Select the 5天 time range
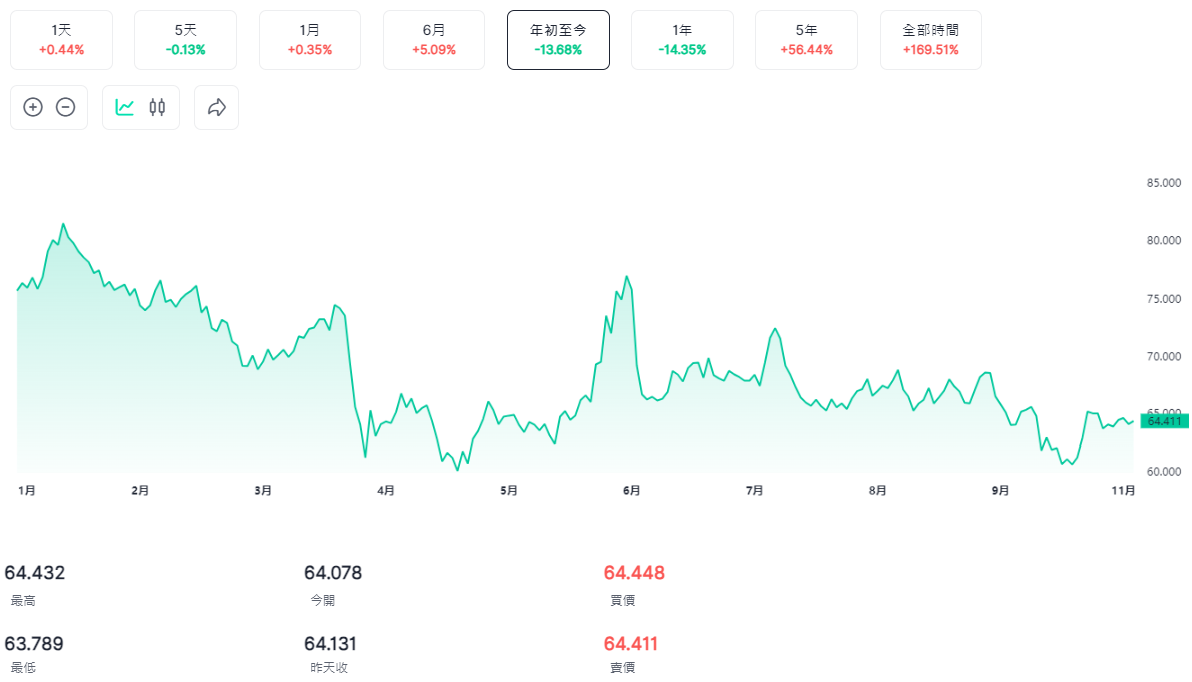The image size is (1192, 682). (x=185, y=40)
